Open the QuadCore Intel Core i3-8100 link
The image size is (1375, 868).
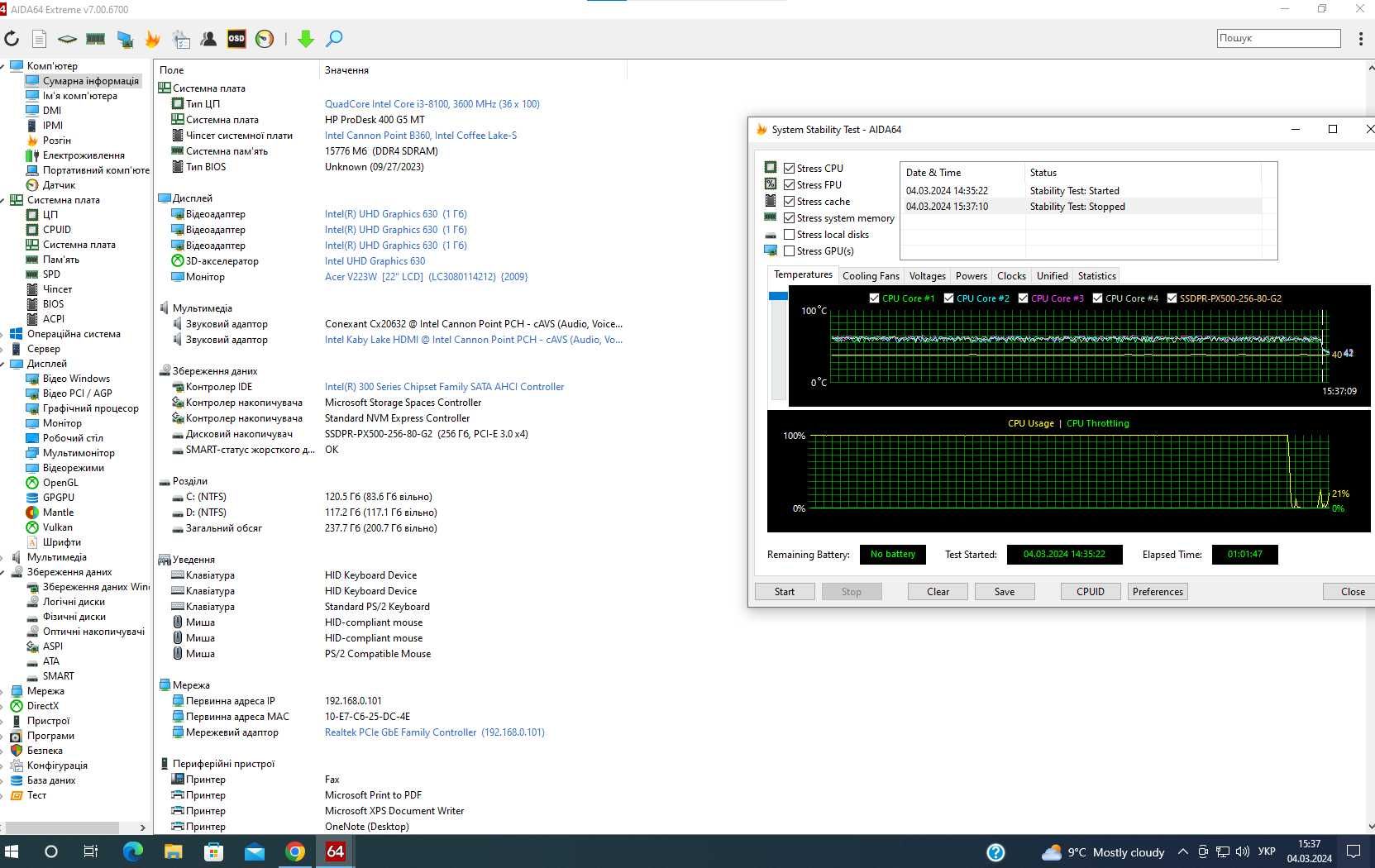pos(432,104)
